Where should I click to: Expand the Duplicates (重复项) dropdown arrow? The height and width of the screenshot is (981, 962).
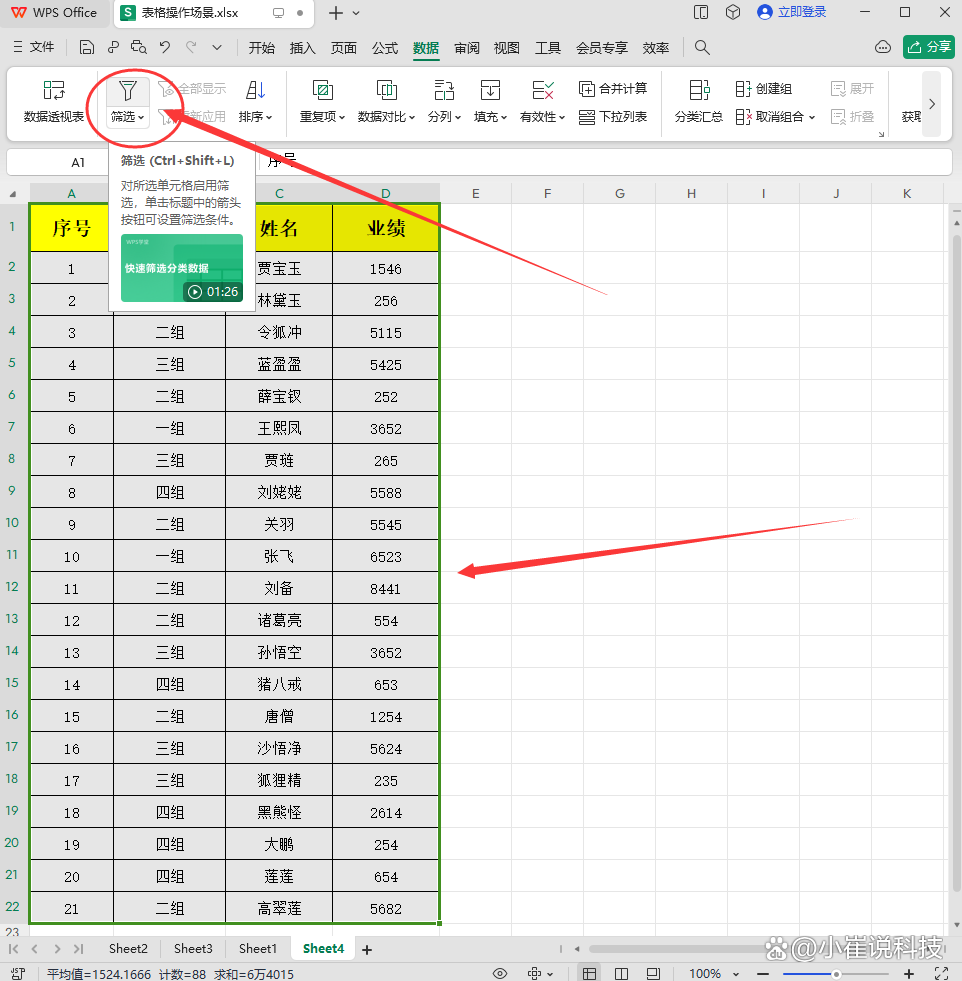342,118
